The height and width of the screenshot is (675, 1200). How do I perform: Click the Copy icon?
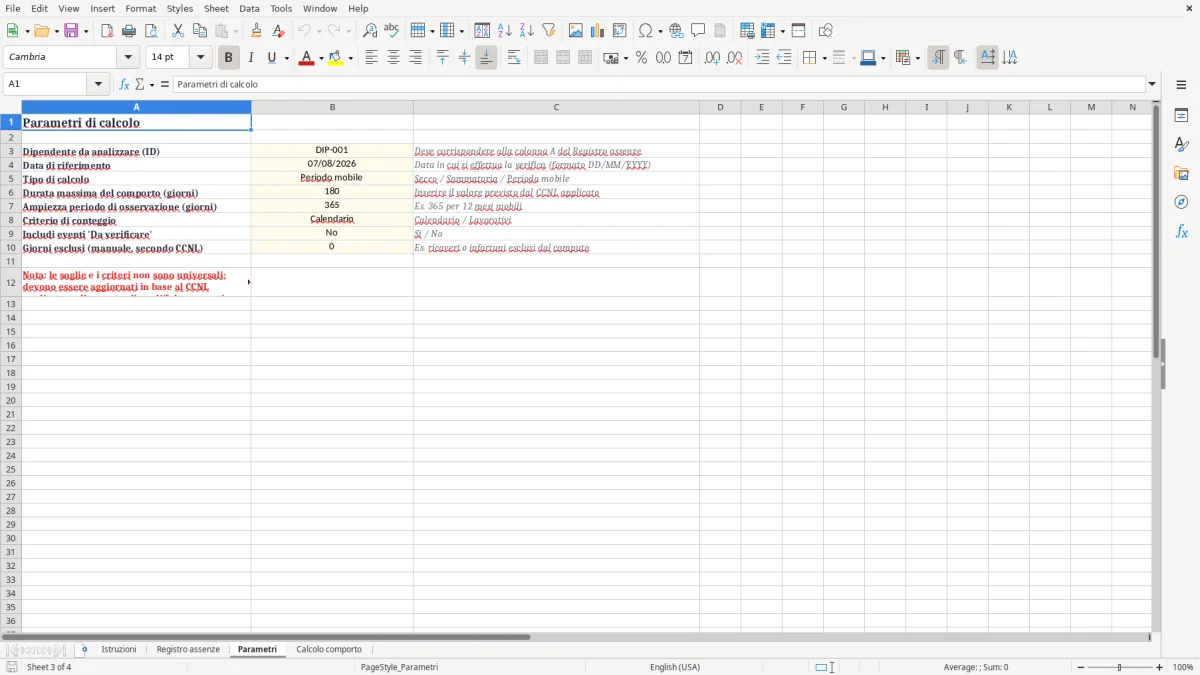coord(200,31)
